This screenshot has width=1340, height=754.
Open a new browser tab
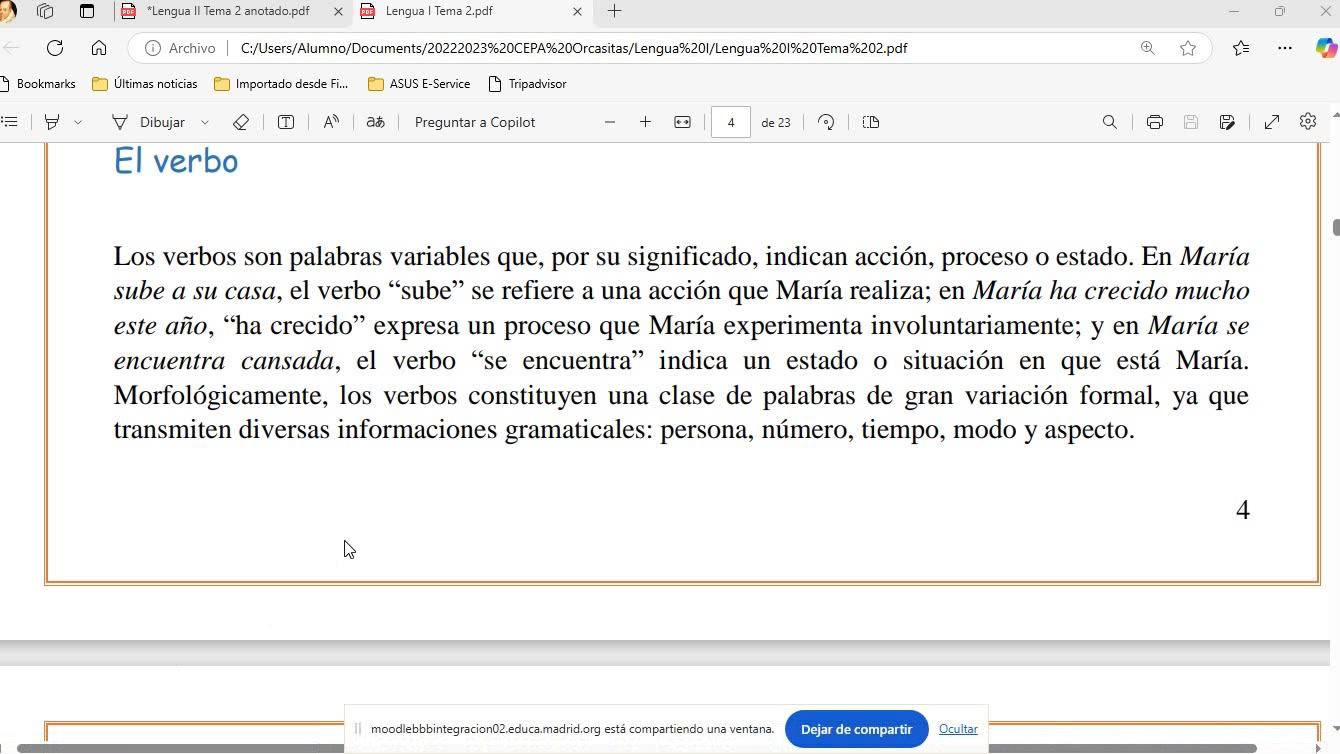point(615,11)
